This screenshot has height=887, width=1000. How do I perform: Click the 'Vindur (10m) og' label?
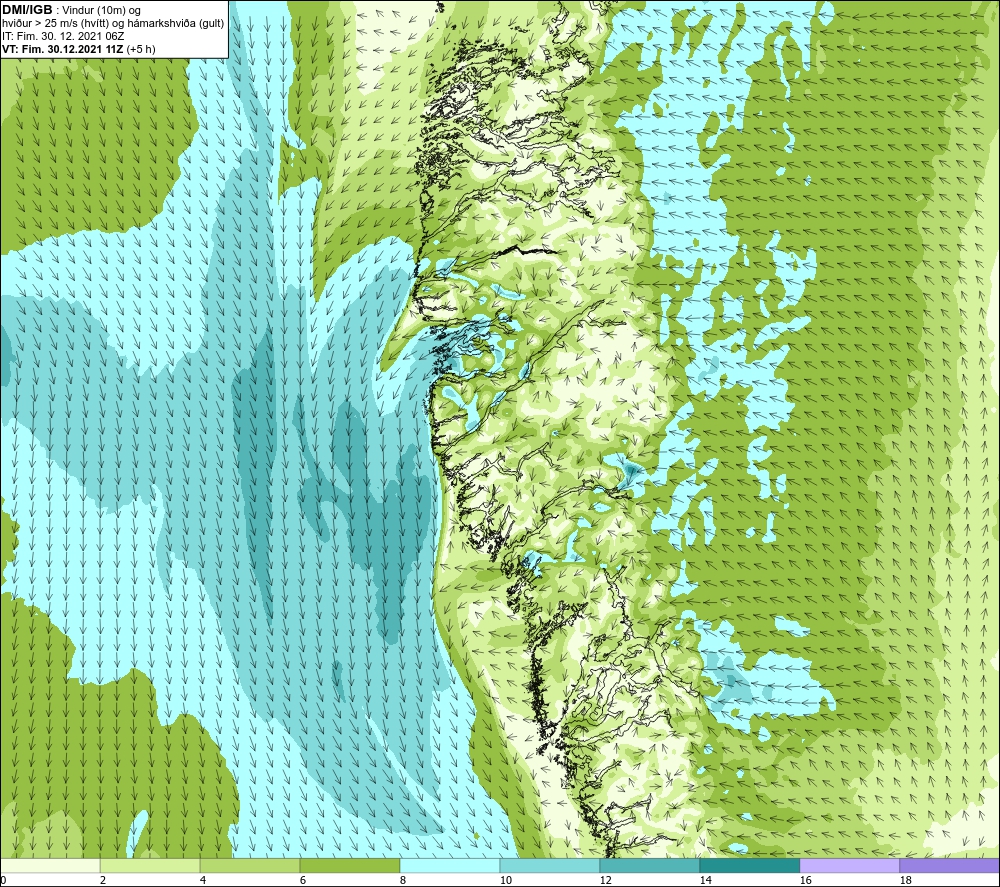point(101,11)
